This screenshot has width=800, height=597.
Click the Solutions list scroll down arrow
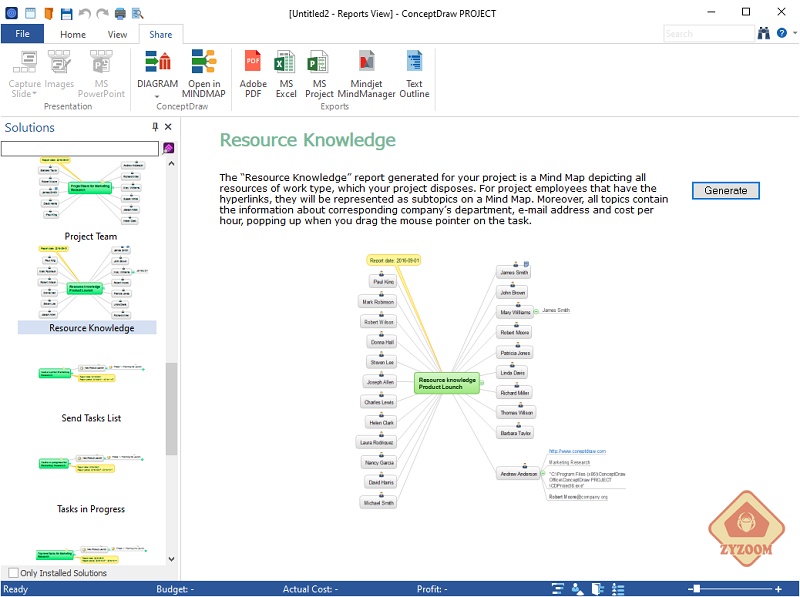(x=171, y=559)
